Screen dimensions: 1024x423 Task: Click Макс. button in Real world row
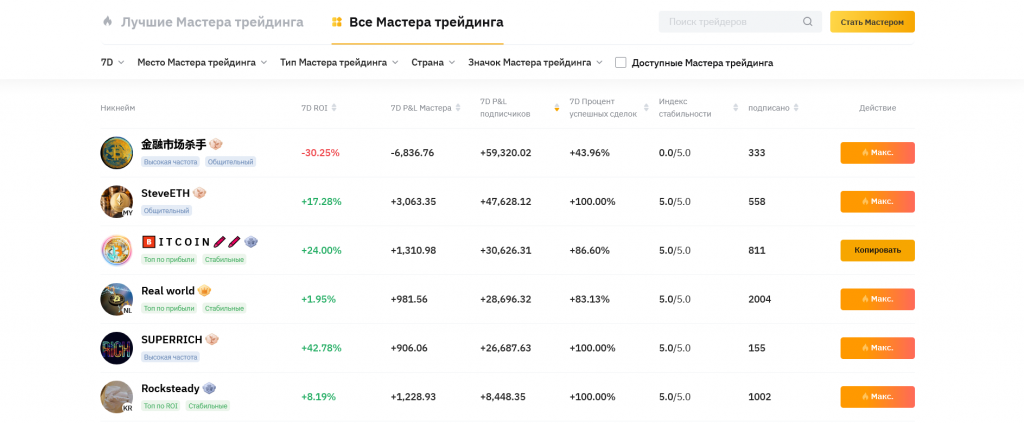pos(877,299)
